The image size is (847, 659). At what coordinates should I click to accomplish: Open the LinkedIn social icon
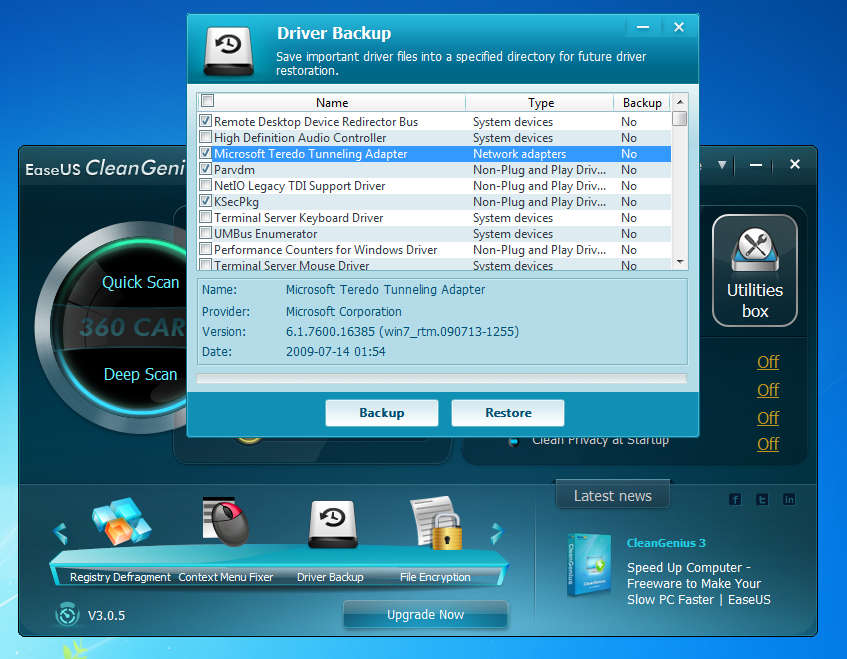789,499
